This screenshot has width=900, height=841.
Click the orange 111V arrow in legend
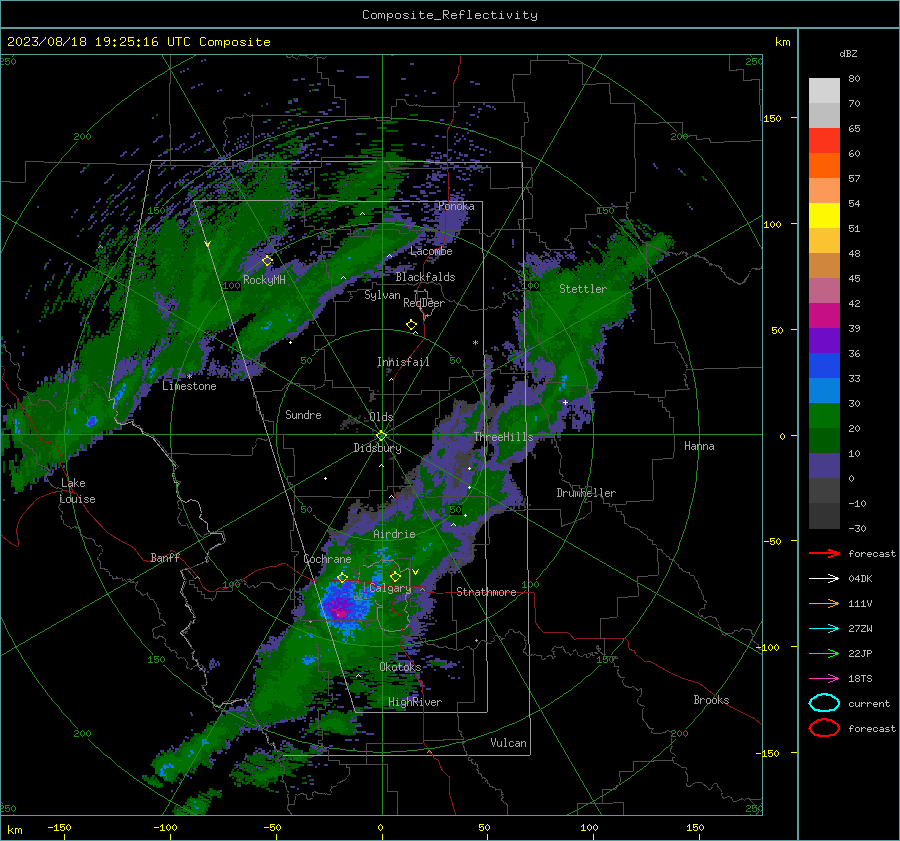[824, 603]
